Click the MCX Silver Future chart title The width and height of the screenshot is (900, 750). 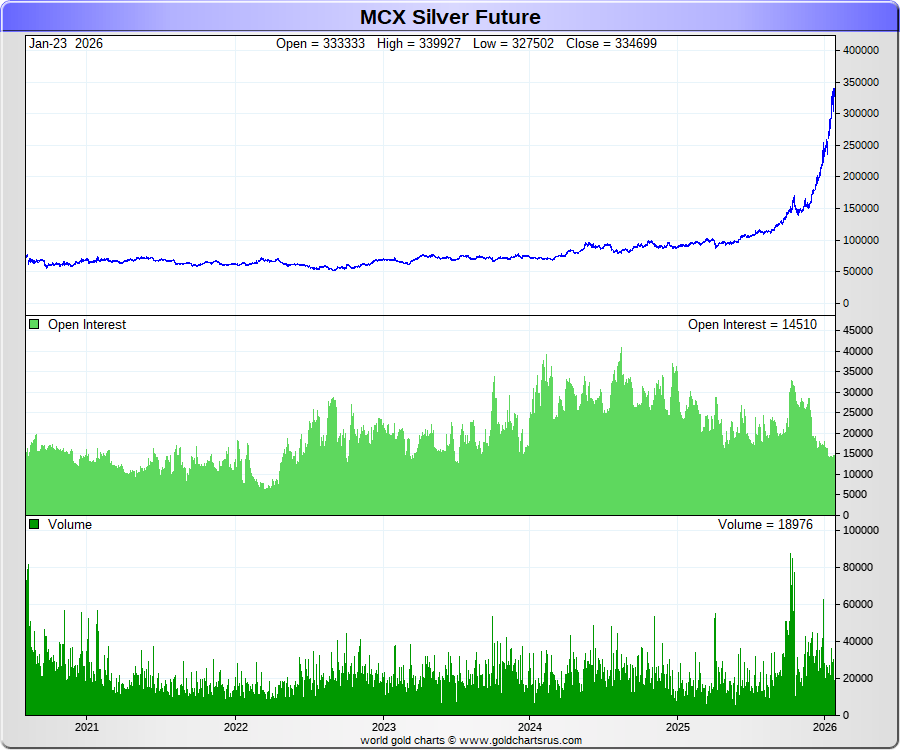pos(450,17)
